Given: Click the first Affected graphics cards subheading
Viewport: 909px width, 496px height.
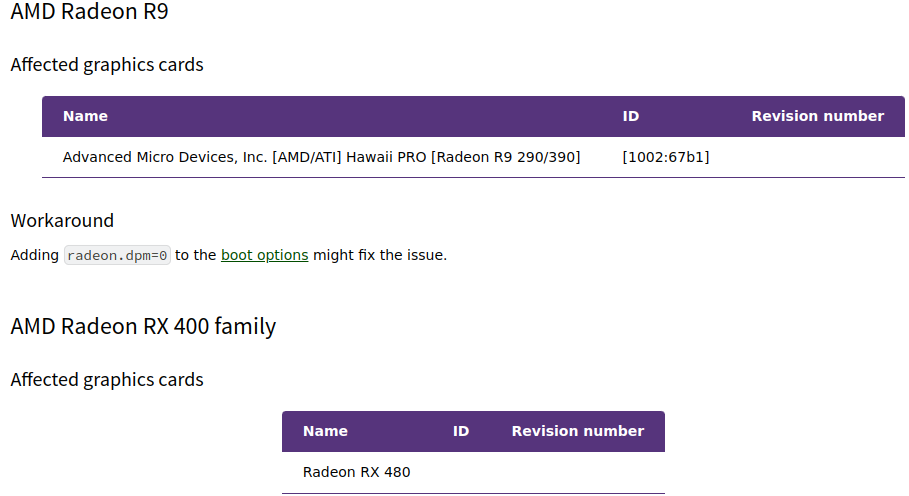Looking at the screenshot, I should 107,65.
